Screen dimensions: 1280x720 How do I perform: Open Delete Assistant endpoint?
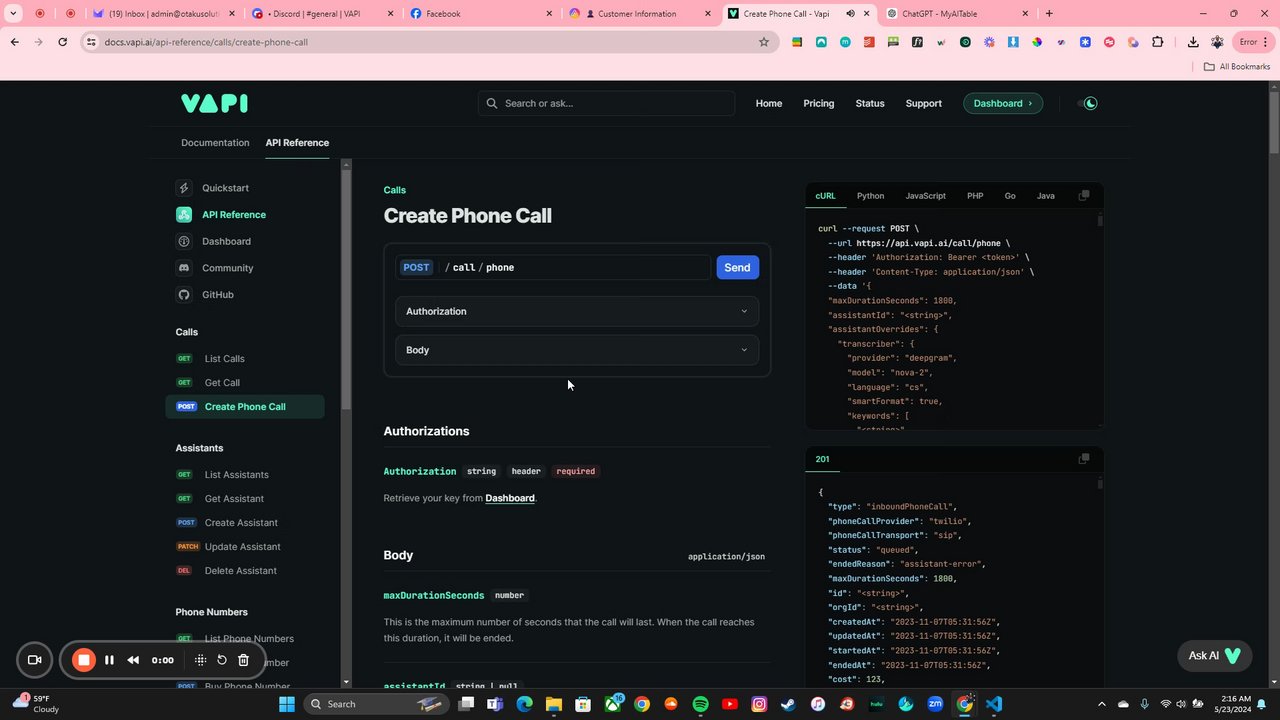[x=245, y=571]
